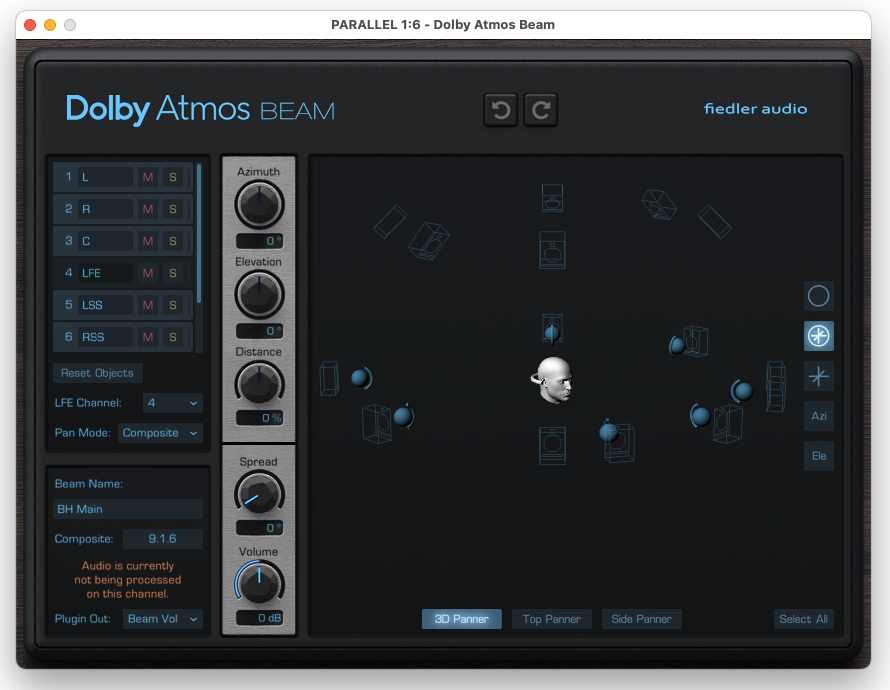The height and width of the screenshot is (690, 890).
Task: Solo channel 5 LSS
Action: (x=173, y=305)
